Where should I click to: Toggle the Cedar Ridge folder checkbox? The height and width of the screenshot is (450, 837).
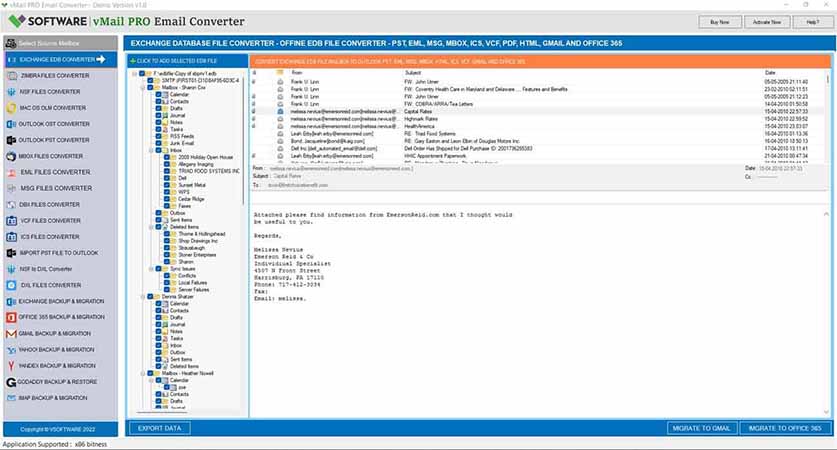pyautogui.click(x=167, y=199)
